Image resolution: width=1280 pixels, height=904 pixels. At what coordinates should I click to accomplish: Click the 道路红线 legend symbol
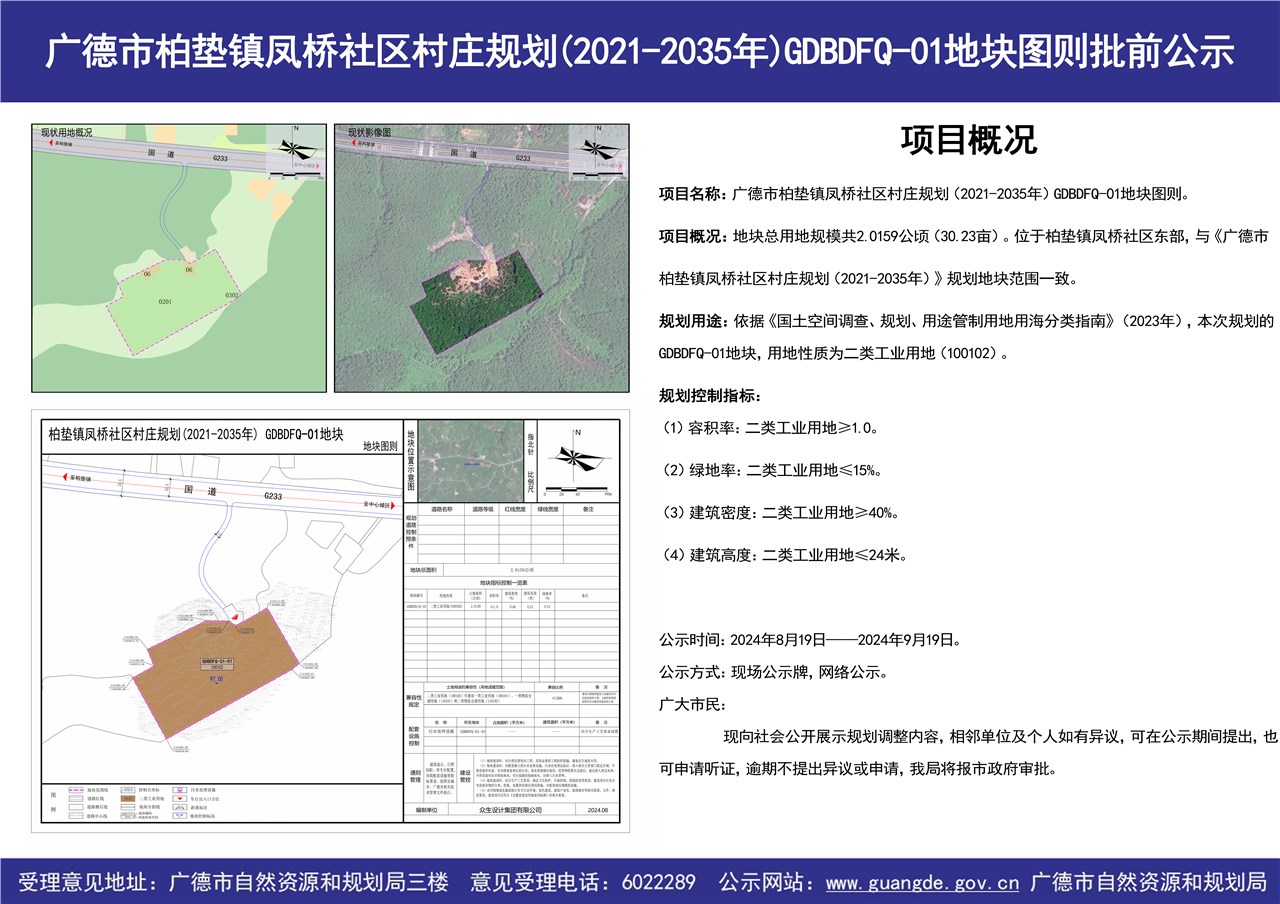(x=76, y=799)
